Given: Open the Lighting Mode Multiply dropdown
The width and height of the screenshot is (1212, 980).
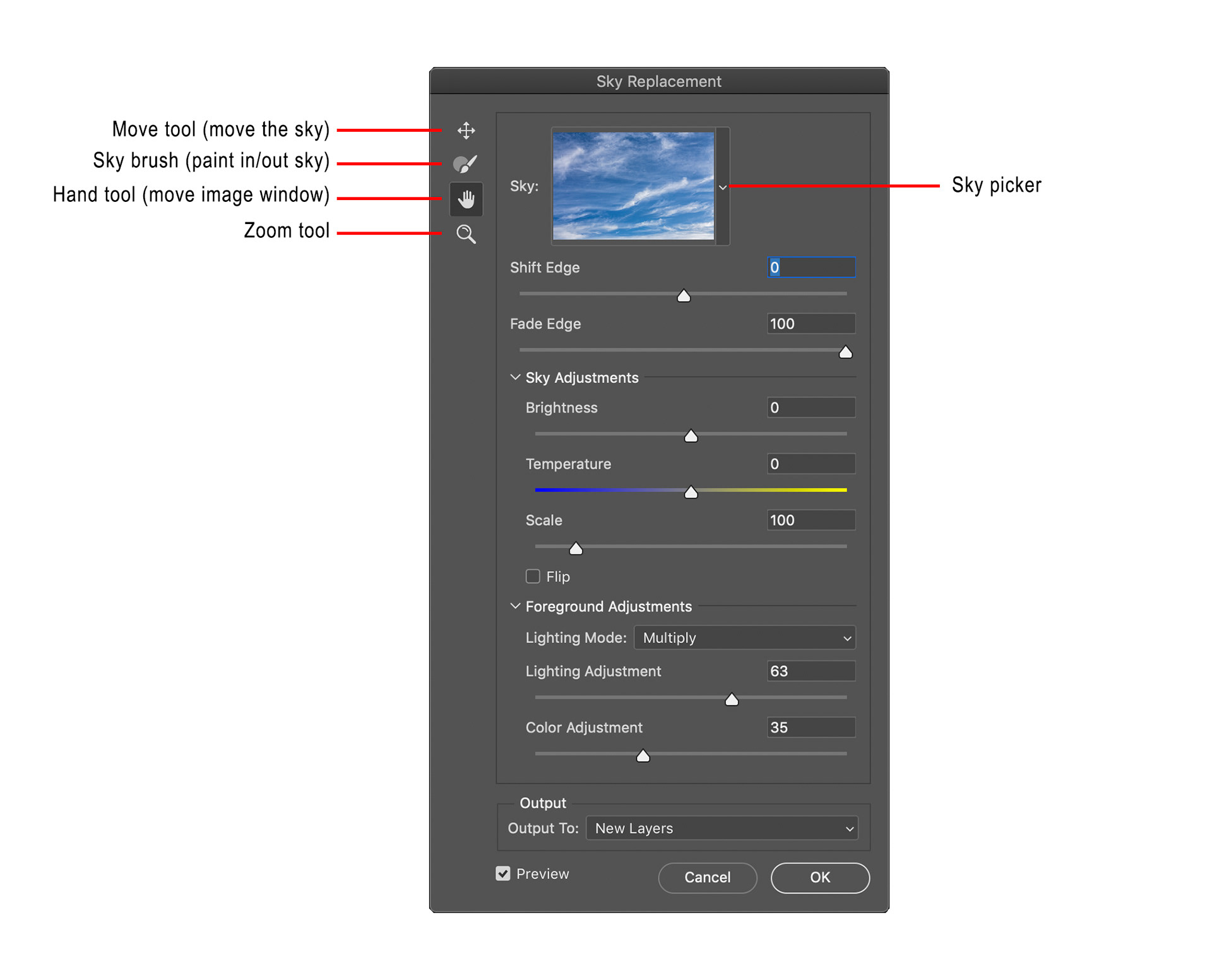Looking at the screenshot, I should [744, 638].
